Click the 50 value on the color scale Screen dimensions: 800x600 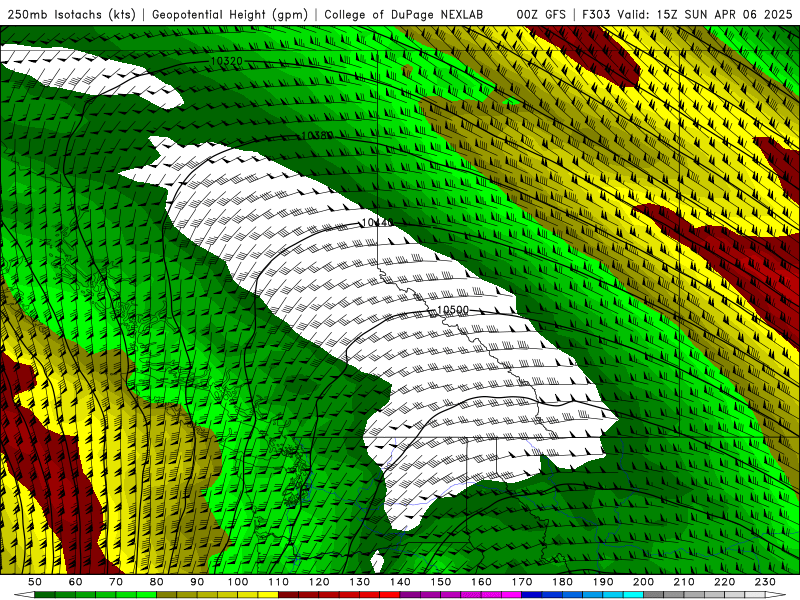[x=35, y=582]
